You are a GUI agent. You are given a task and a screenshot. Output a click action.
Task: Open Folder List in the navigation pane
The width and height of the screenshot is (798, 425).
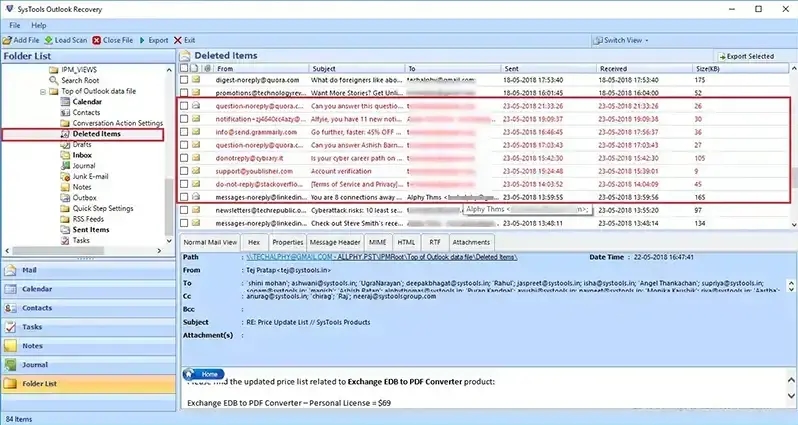89,384
